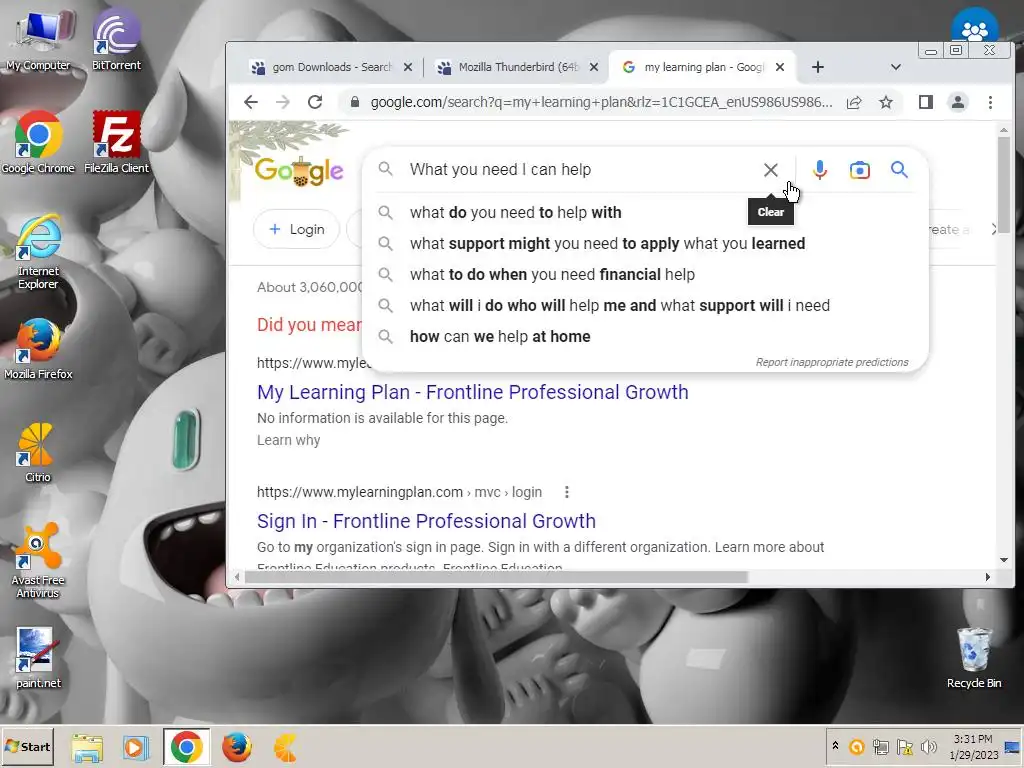Open Chrome side panel icon
Screen dimensions: 1024x768
pyautogui.click(x=925, y=102)
